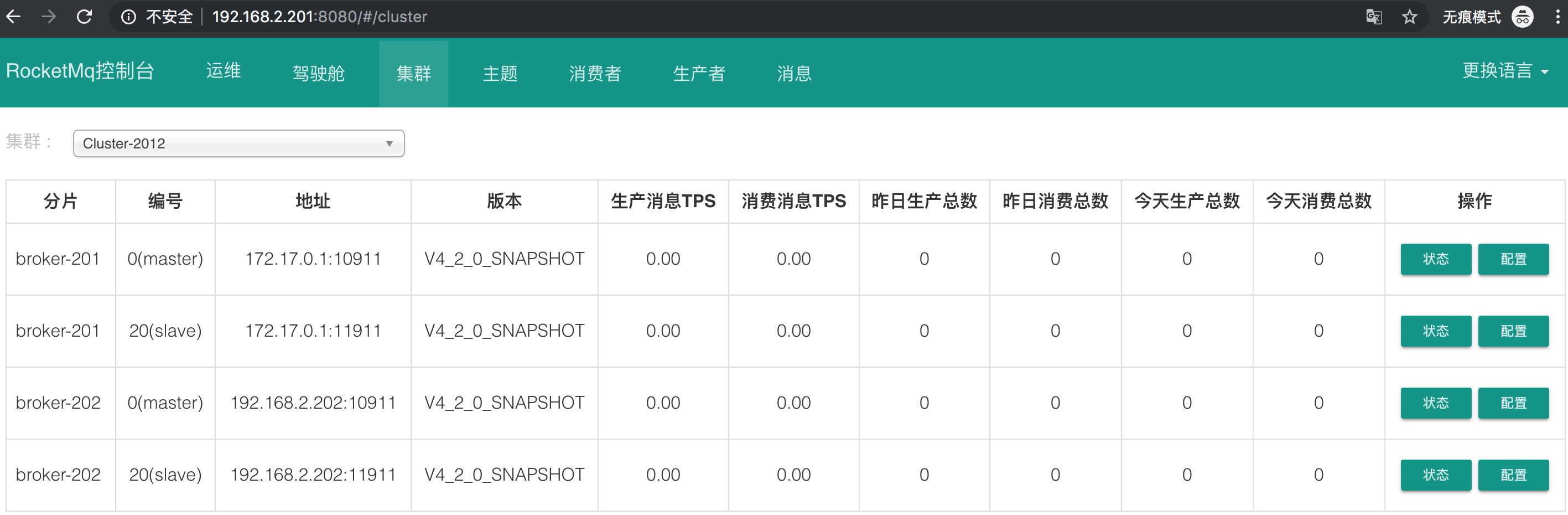This screenshot has height=515, width=1568.
Task: Bookmark page with star icon
Action: pos(1410,17)
